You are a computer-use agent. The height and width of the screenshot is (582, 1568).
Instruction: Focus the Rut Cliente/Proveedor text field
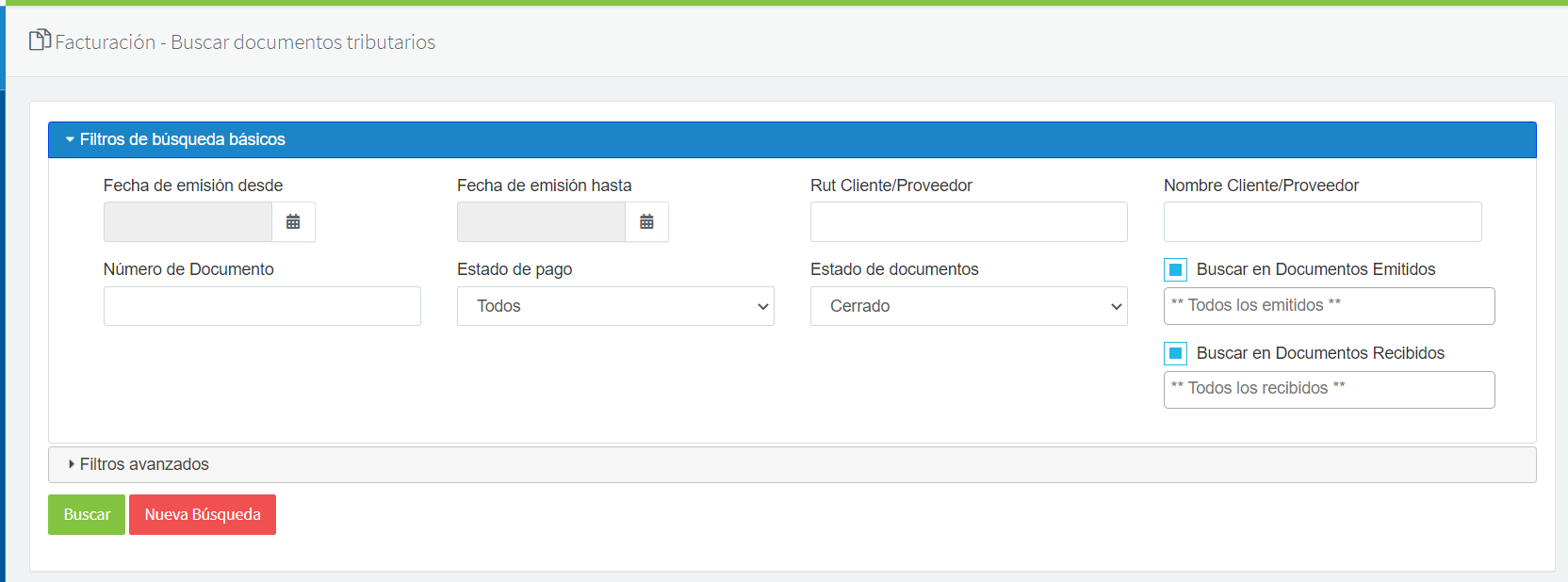pos(969,222)
